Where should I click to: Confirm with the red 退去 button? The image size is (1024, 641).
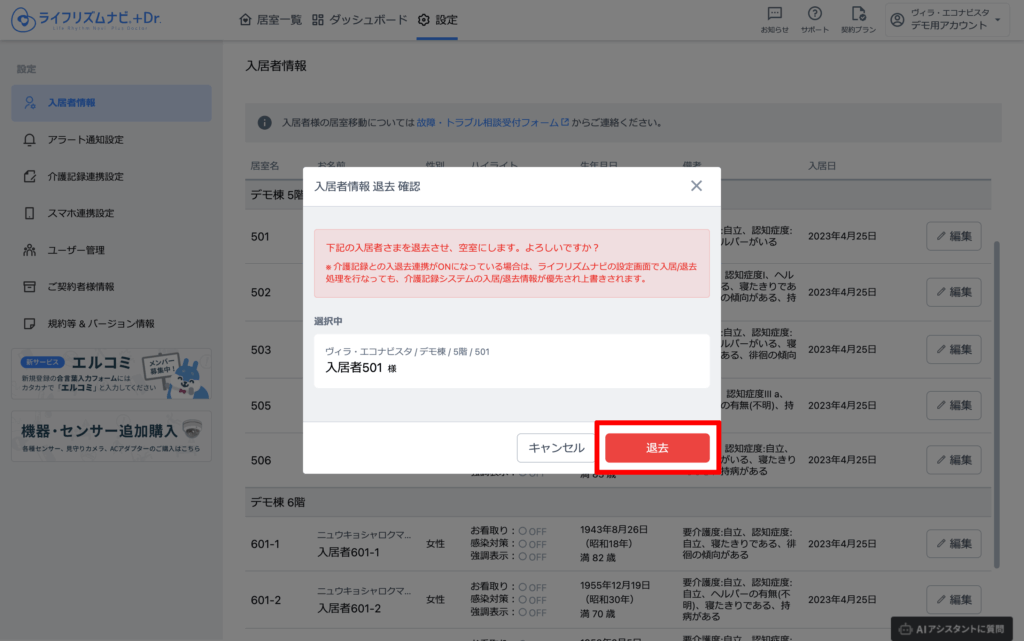(x=657, y=448)
